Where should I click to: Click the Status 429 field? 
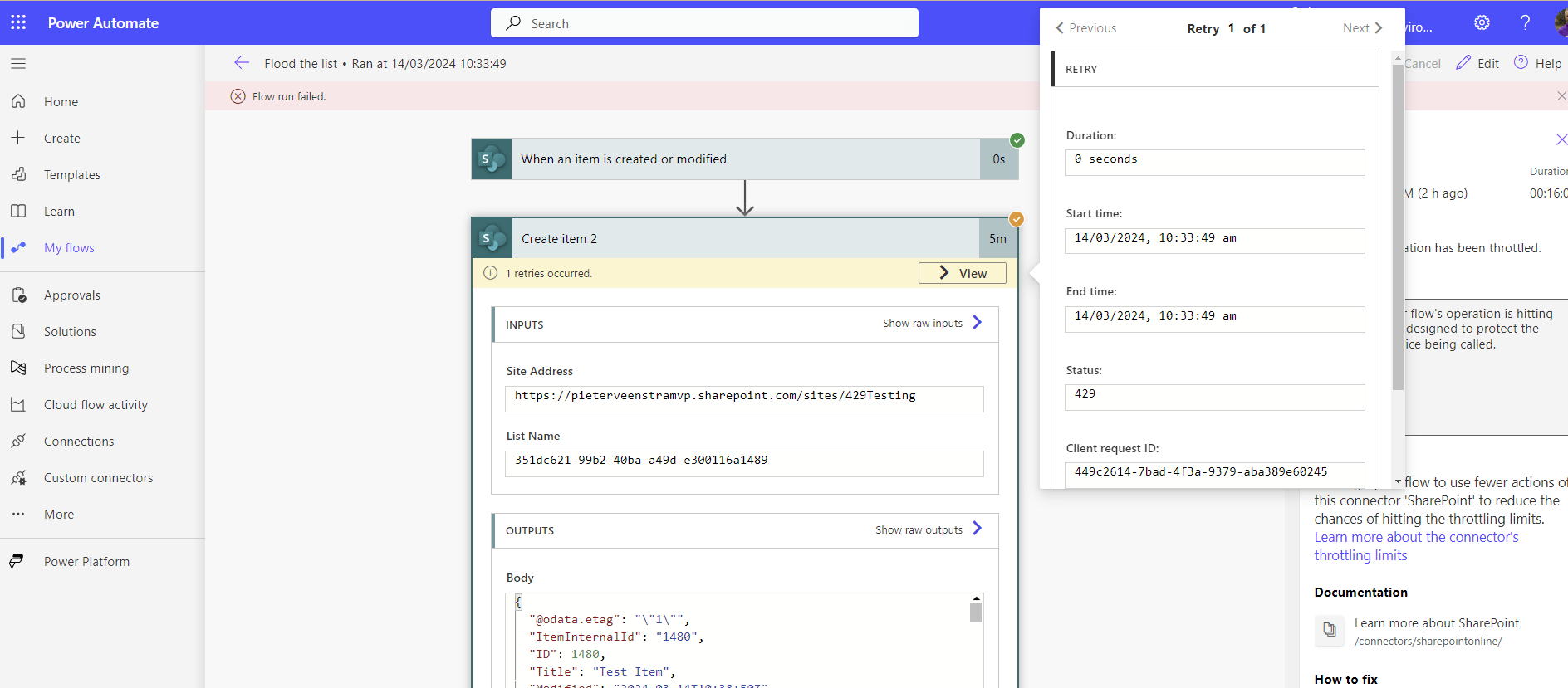(1214, 397)
